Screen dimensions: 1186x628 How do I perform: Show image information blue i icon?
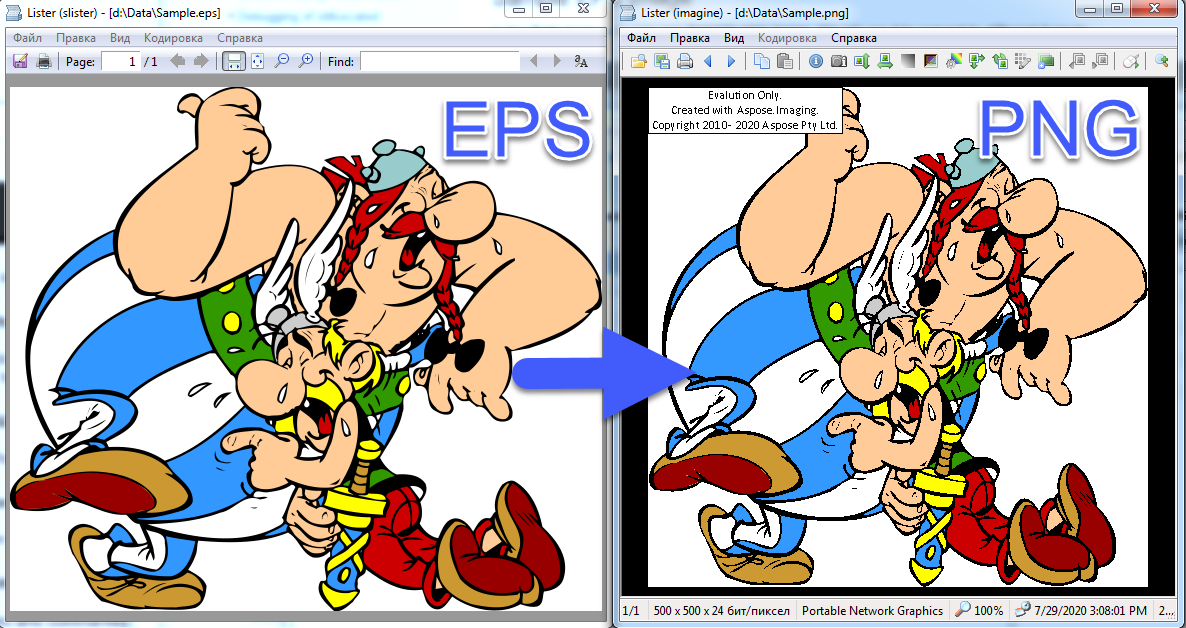click(x=815, y=61)
